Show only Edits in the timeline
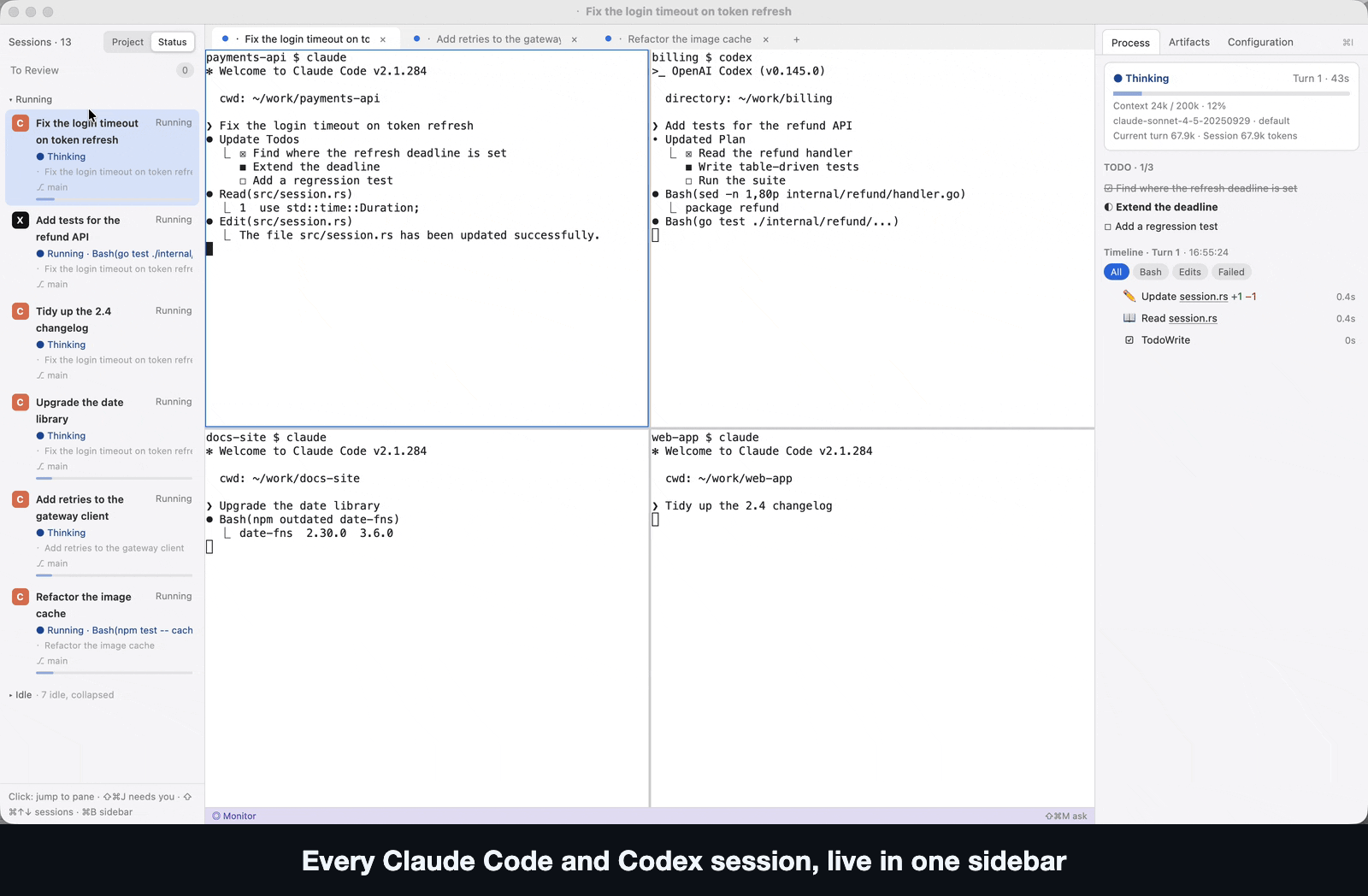The height and width of the screenshot is (896, 1368). tap(1190, 272)
